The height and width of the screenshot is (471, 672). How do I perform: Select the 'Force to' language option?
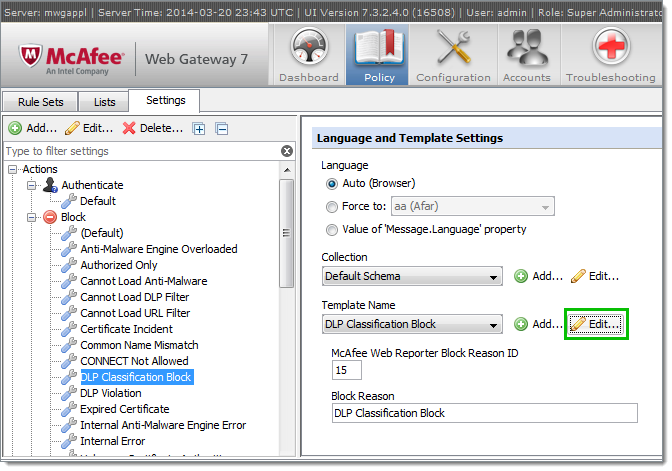pos(333,207)
